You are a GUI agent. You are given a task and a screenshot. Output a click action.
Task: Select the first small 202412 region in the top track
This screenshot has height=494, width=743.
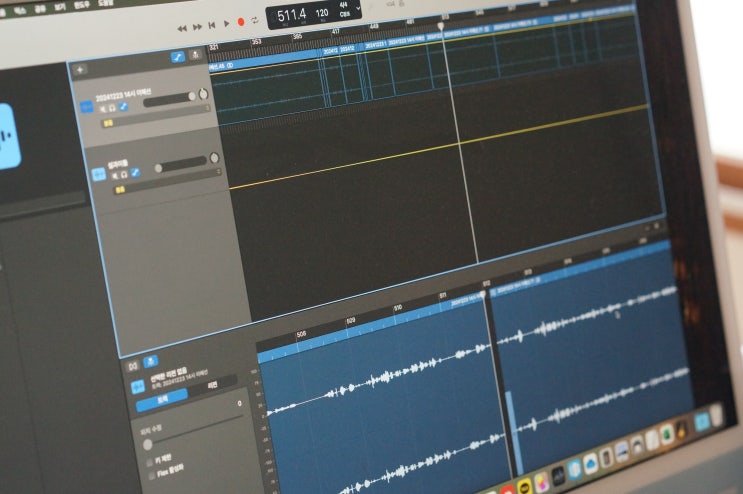click(x=330, y=51)
